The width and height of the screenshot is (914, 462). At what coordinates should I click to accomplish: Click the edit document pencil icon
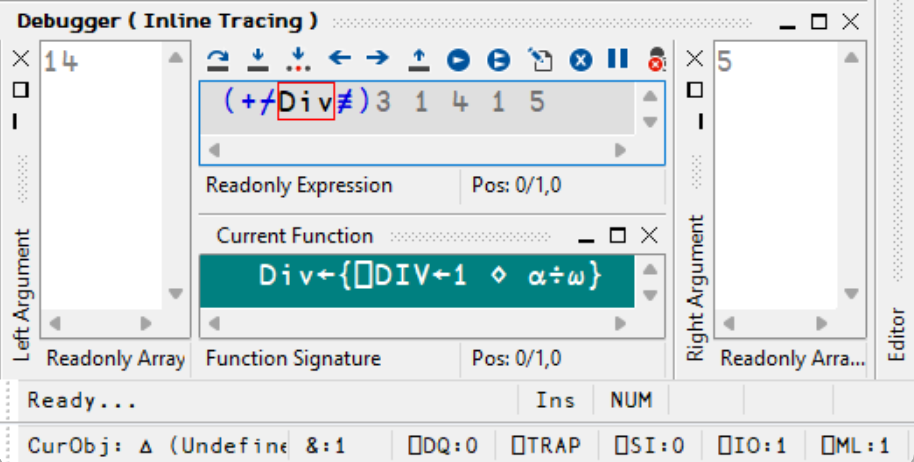[540, 59]
